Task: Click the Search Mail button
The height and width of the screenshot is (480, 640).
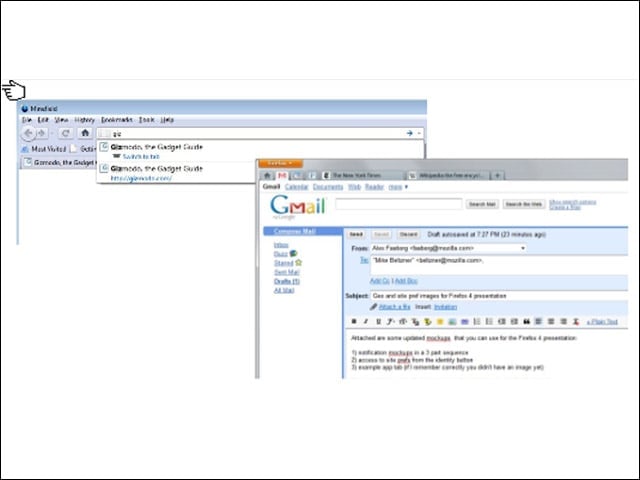Action: click(x=482, y=204)
